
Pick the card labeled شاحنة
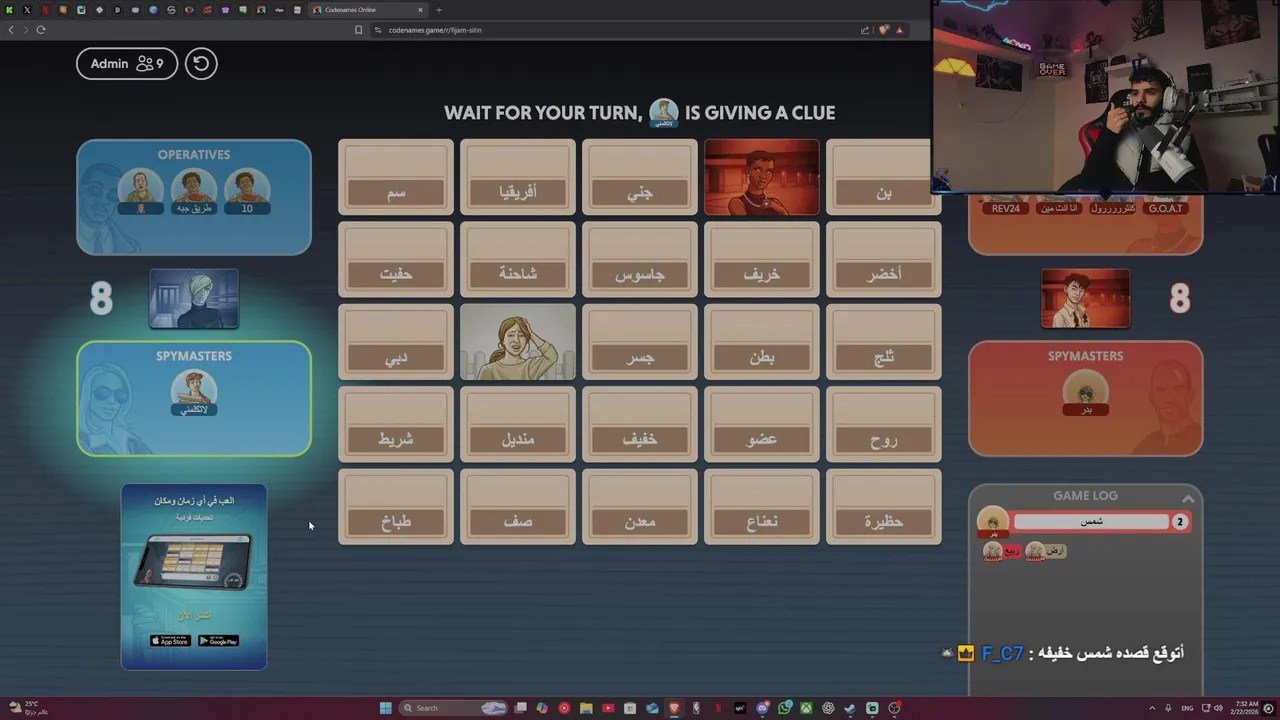click(518, 259)
